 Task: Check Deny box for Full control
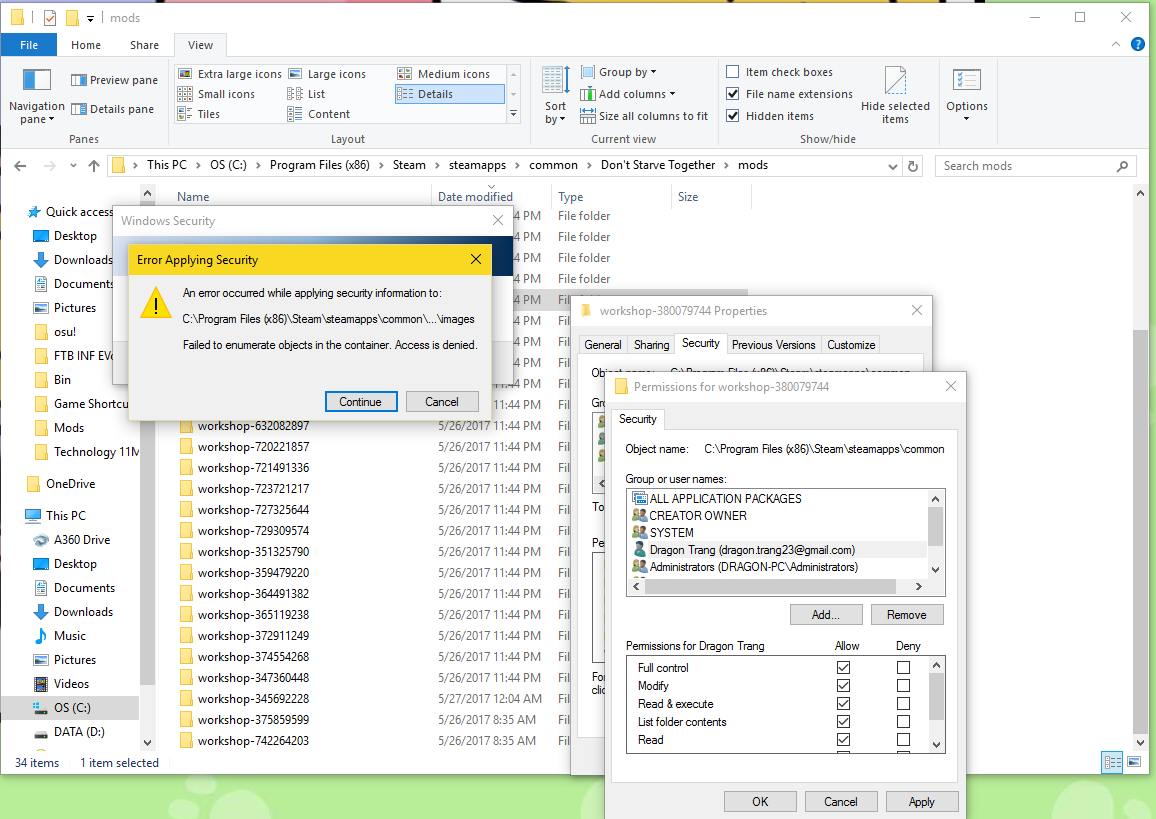tap(903, 668)
